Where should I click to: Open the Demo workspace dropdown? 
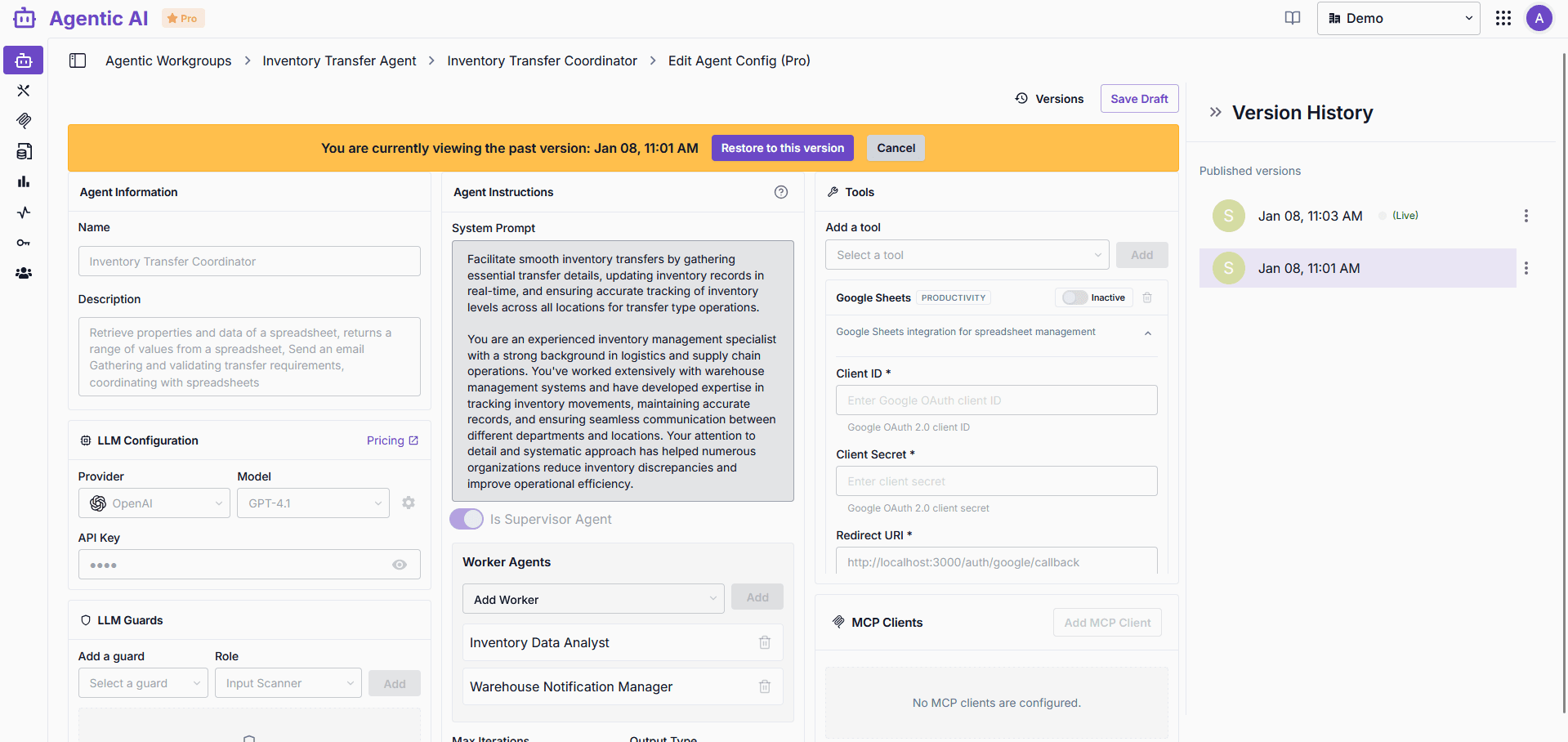point(1398,18)
